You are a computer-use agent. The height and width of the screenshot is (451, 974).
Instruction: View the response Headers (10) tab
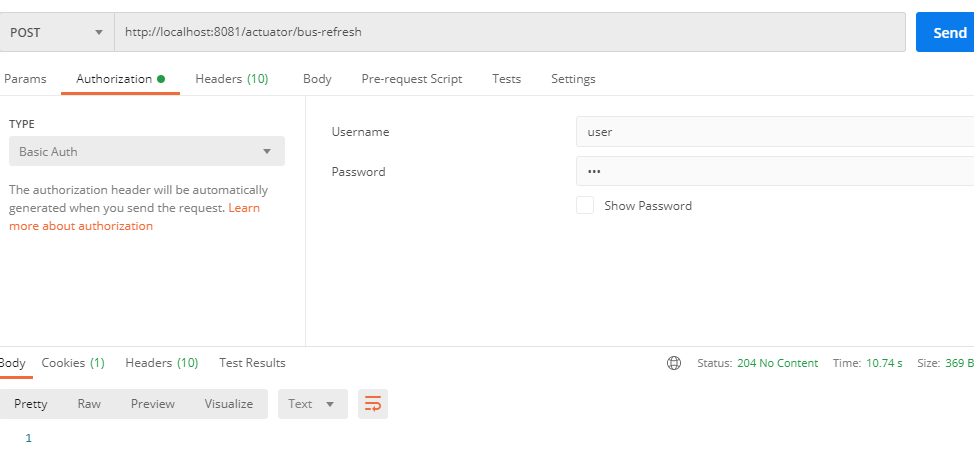point(162,363)
